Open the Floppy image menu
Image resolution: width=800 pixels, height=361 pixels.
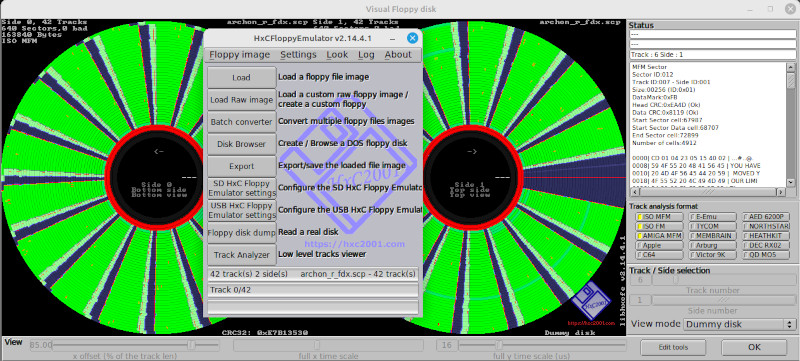coord(239,55)
